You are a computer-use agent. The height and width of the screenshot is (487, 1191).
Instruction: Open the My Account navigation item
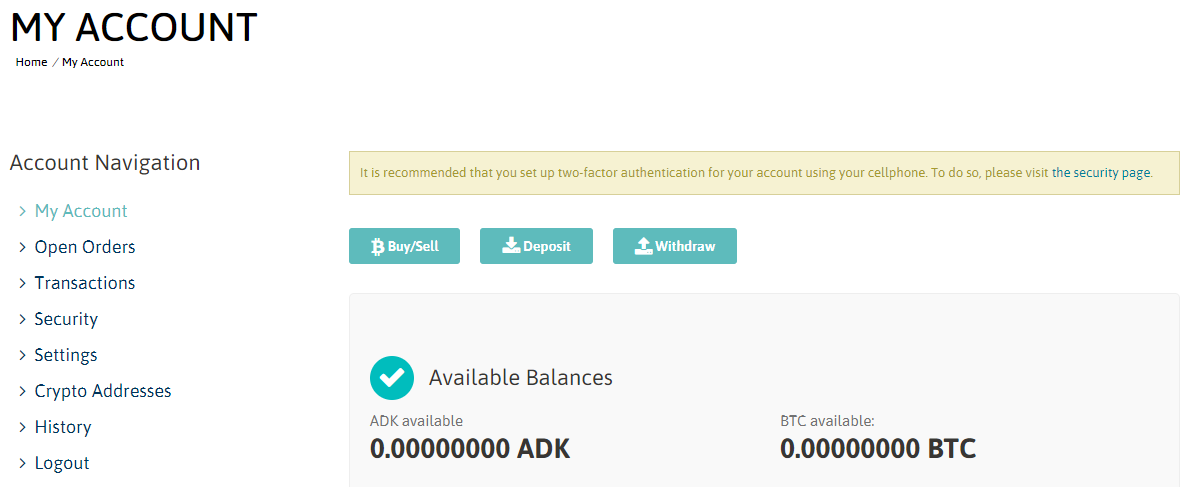[x=81, y=211]
